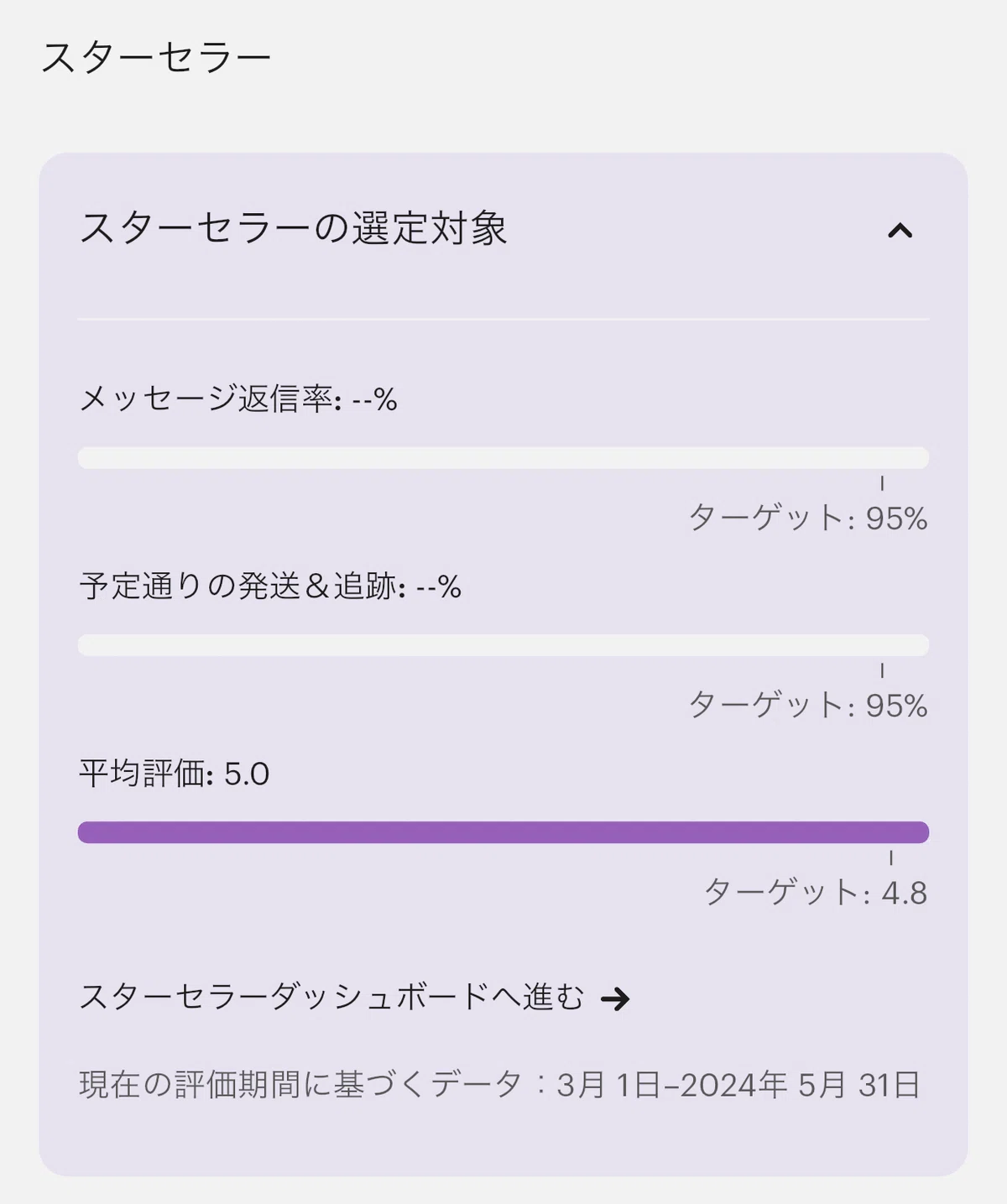The image size is (1007, 1204).
Task: Click the メッセージ返信率 progress bar
Action: (x=503, y=457)
